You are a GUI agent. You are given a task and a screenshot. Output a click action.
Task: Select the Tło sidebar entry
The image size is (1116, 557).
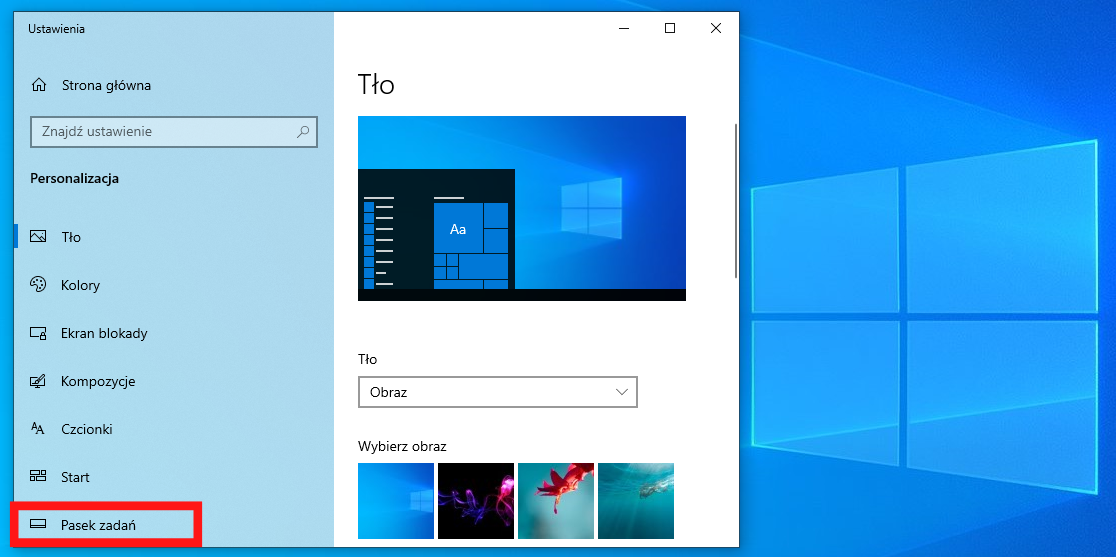[174, 236]
